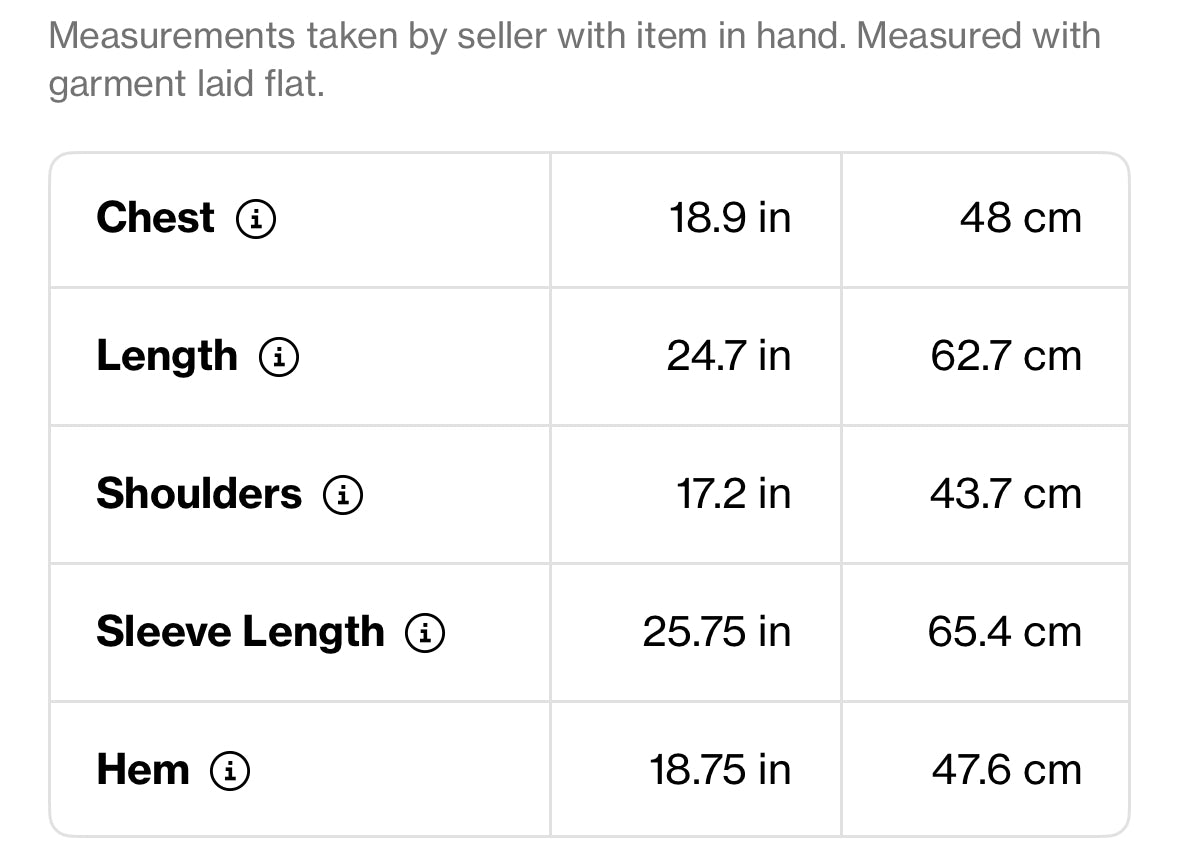Tap the Sleeve Length info icon
This screenshot has width=1179, height=868.
425,633
